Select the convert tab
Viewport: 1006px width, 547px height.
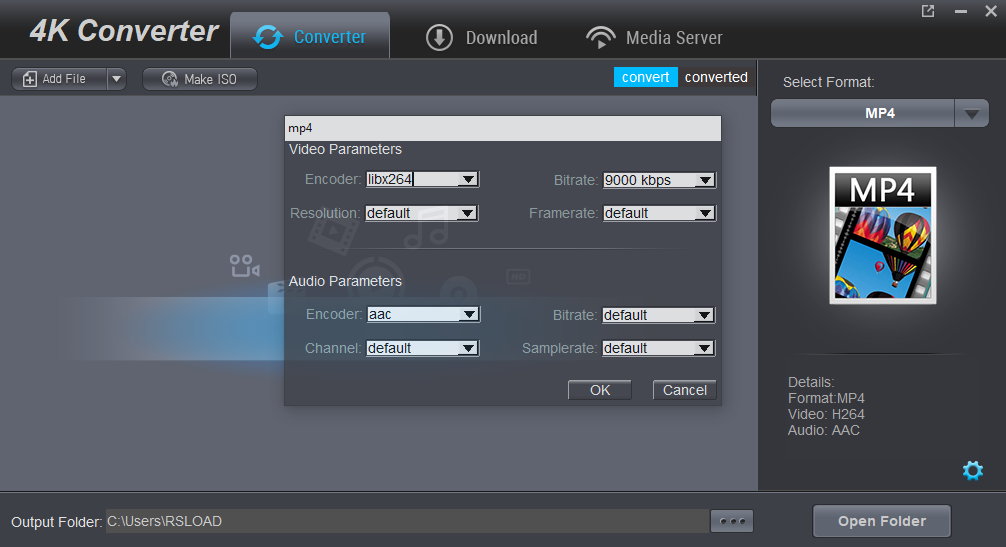click(x=645, y=77)
